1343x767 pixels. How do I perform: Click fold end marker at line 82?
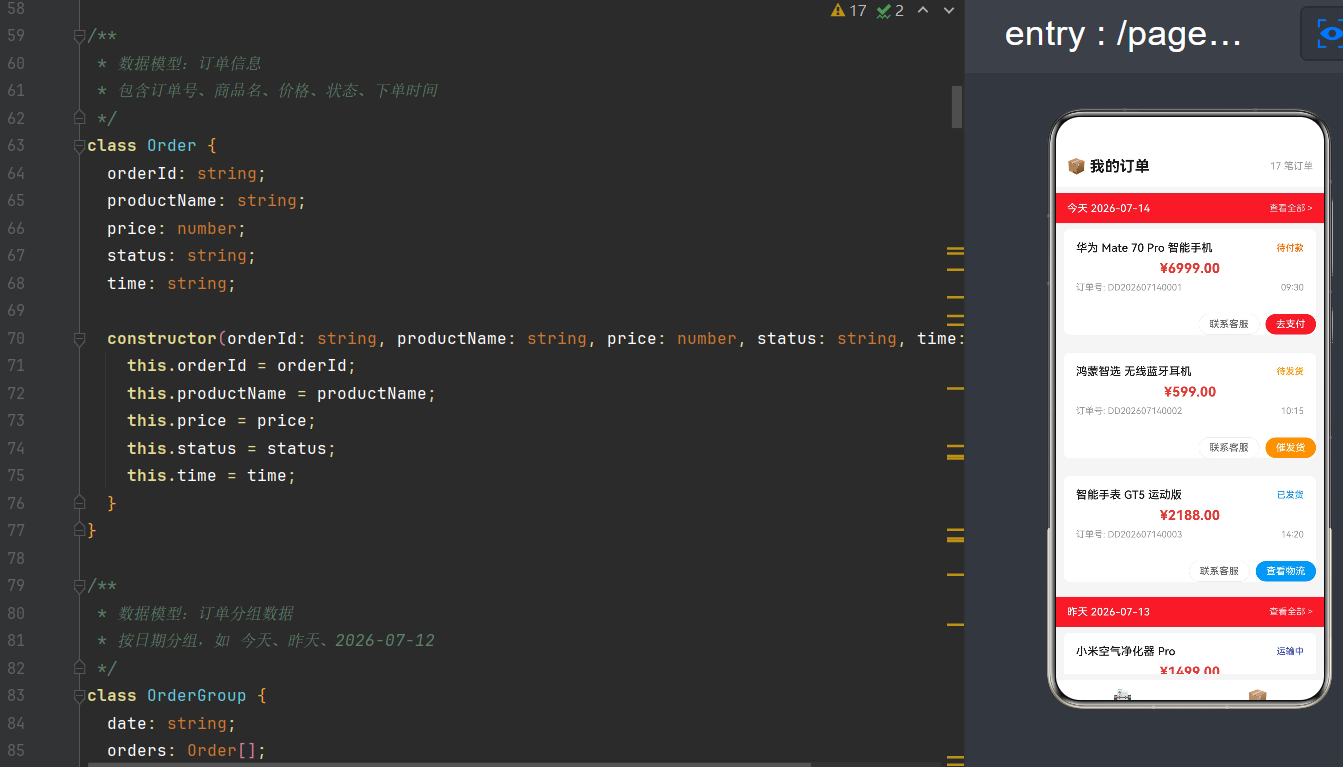pos(80,668)
